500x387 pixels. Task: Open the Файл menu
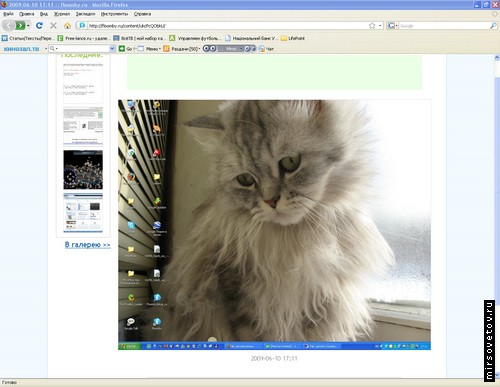pos(8,14)
